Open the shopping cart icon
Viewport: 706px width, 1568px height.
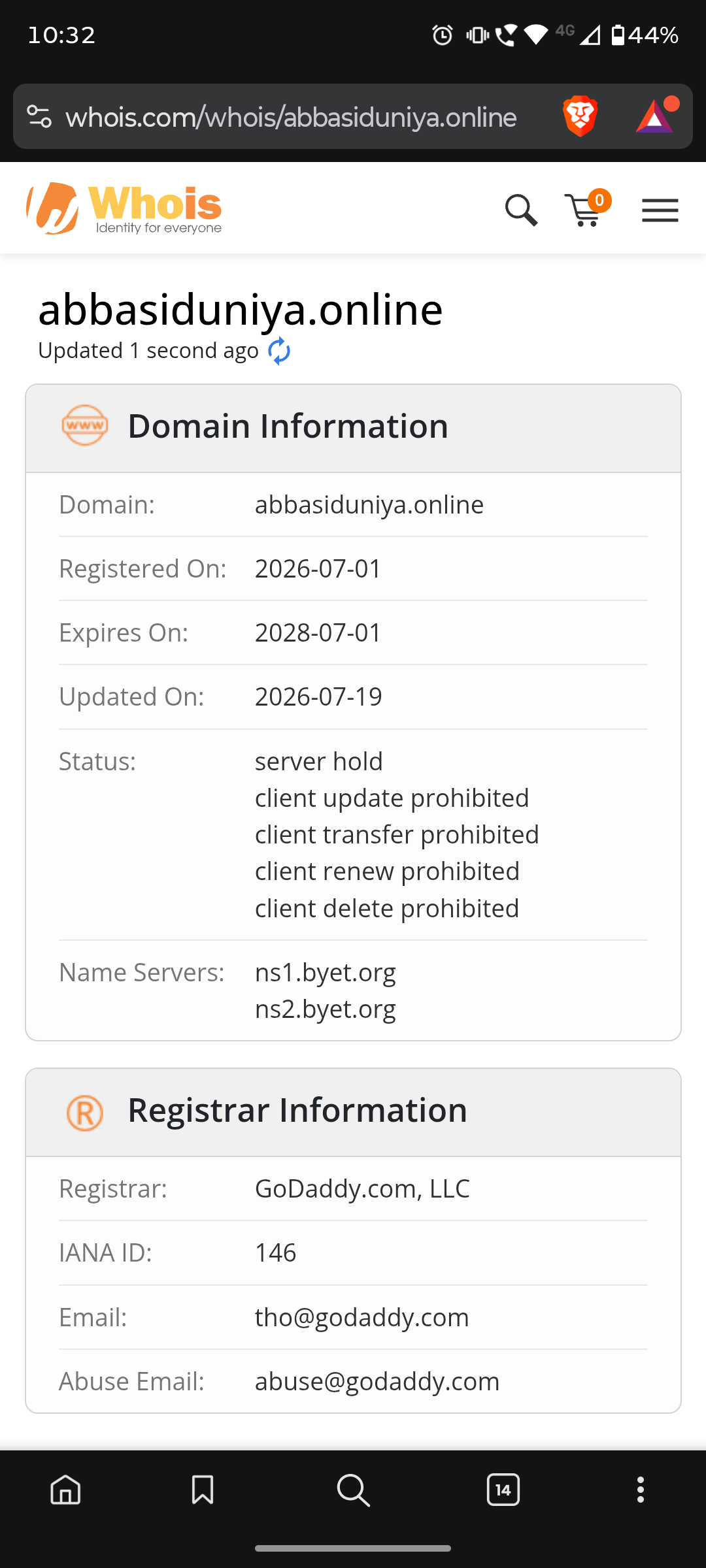(587, 209)
